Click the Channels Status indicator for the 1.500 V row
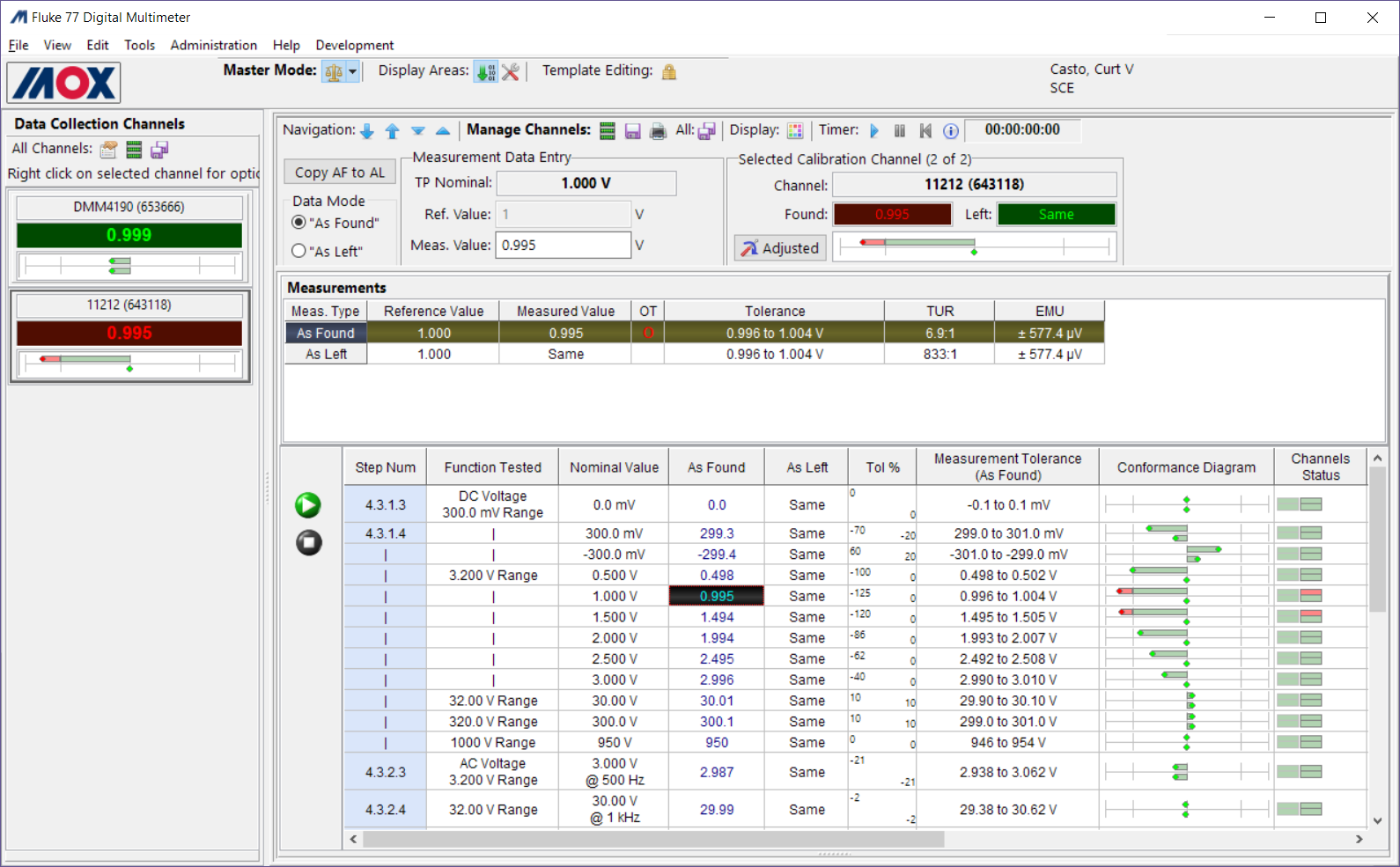 1300,616
